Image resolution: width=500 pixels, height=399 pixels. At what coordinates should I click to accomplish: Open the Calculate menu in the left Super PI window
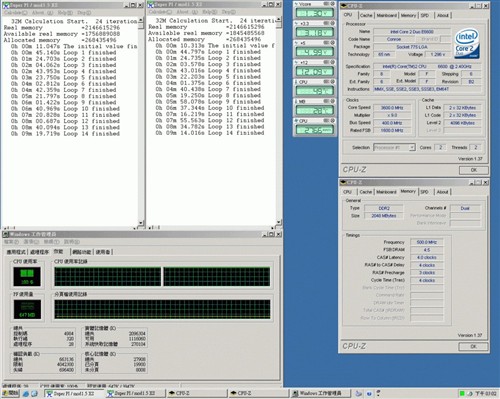pyautogui.click(x=15, y=13)
